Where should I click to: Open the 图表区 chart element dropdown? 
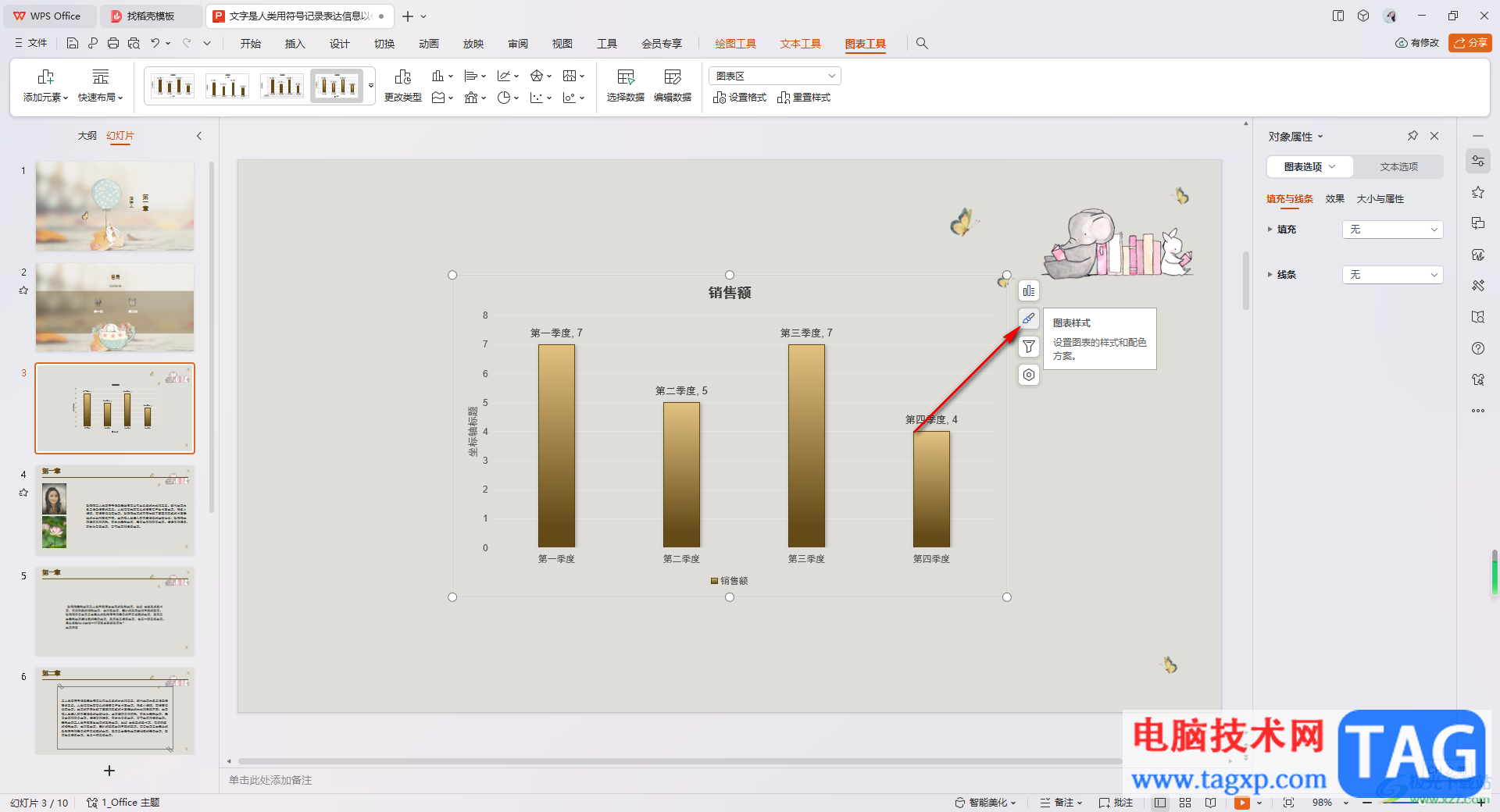[775, 76]
